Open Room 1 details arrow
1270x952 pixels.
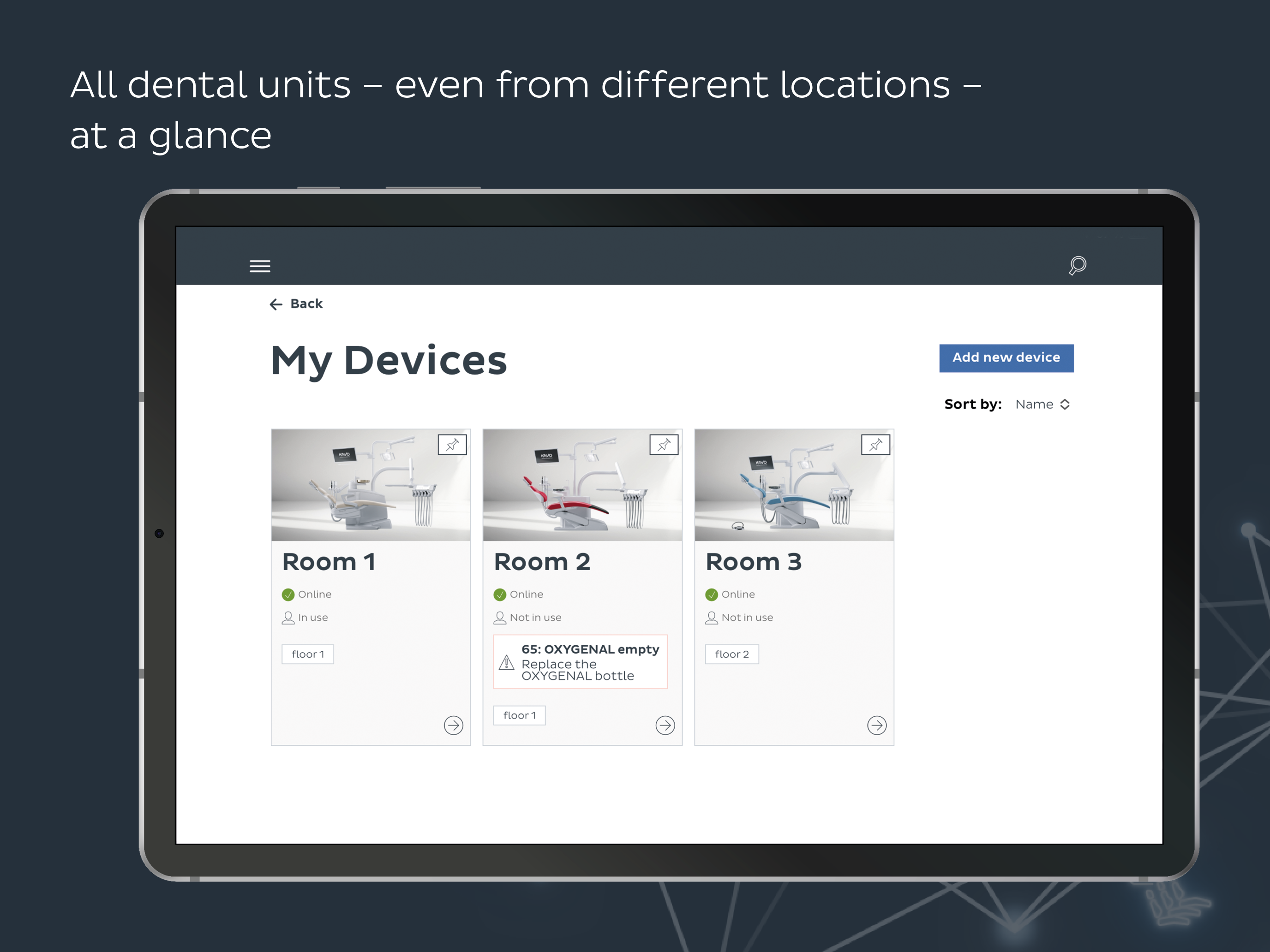[x=454, y=726]
